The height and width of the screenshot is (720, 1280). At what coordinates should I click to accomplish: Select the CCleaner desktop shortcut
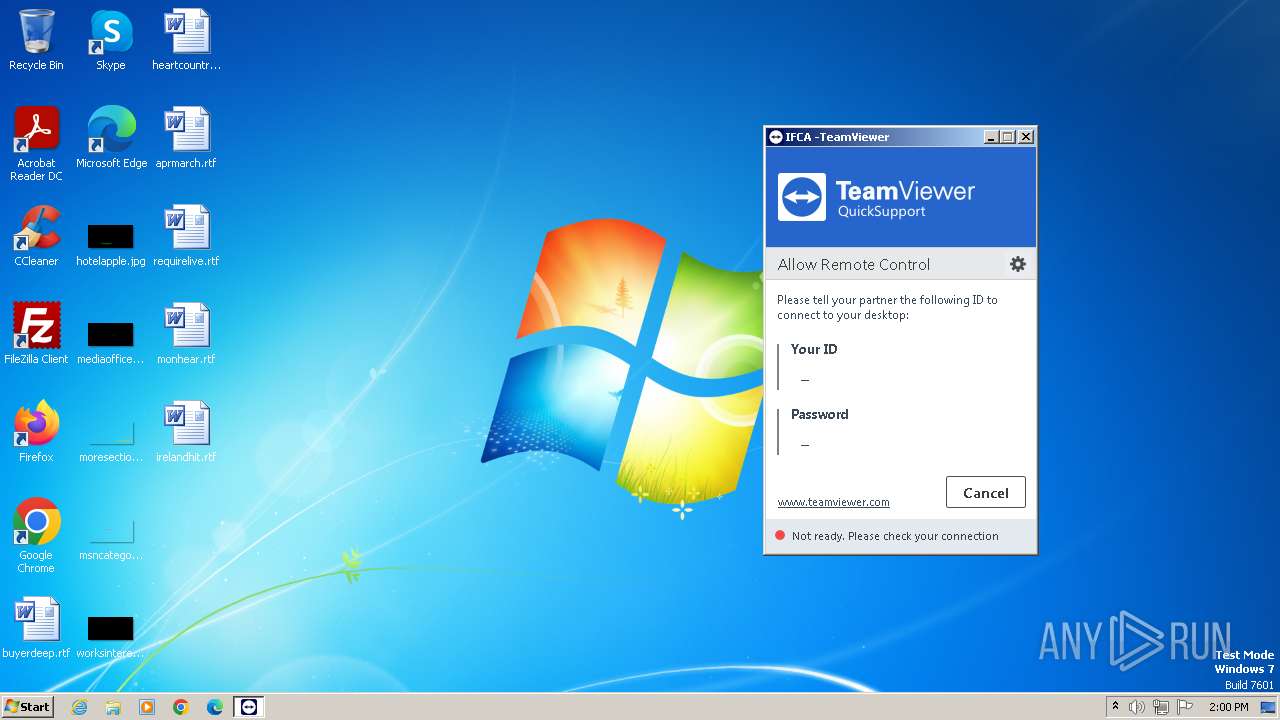36,236
